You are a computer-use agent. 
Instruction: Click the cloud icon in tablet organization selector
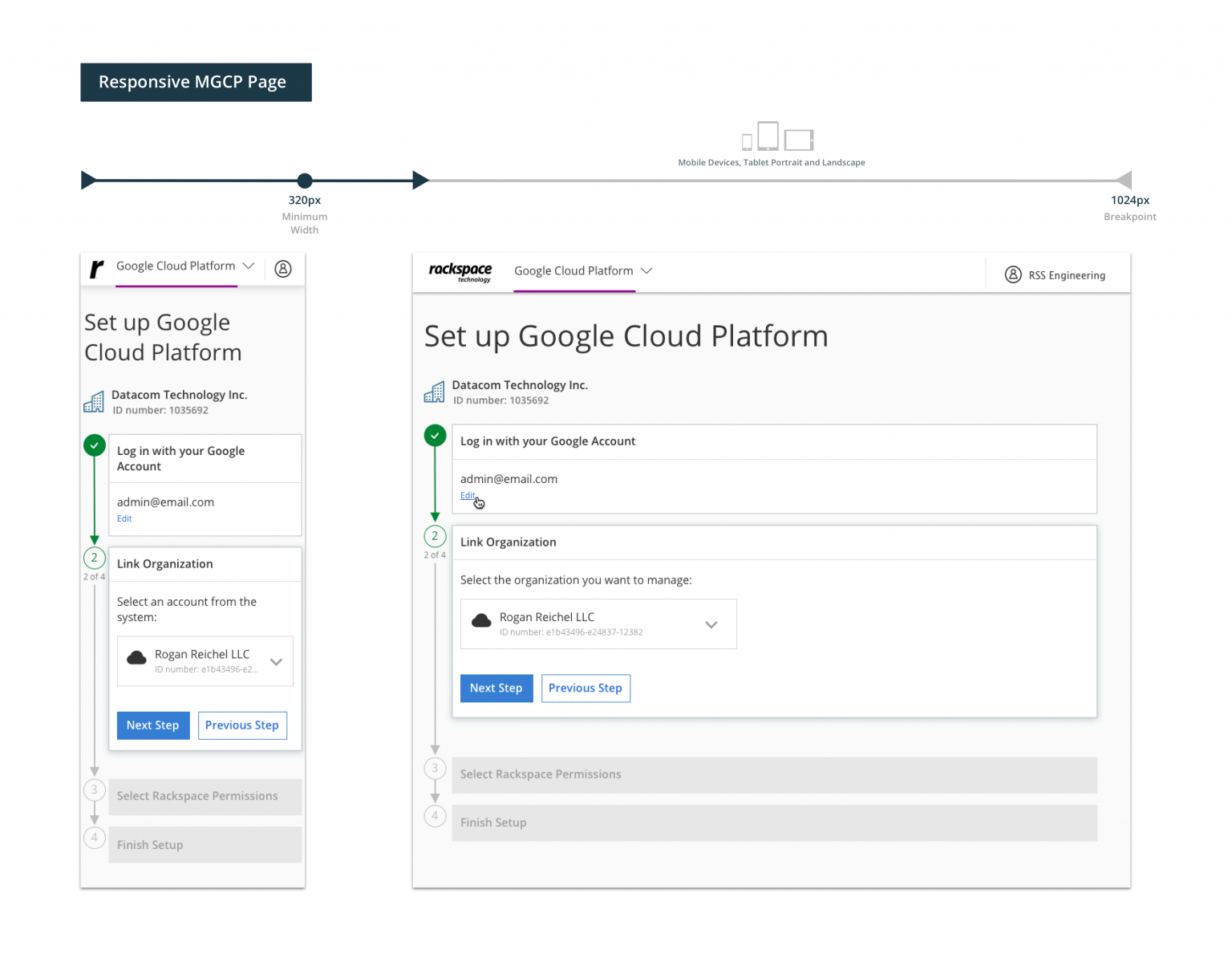point(481,621)
